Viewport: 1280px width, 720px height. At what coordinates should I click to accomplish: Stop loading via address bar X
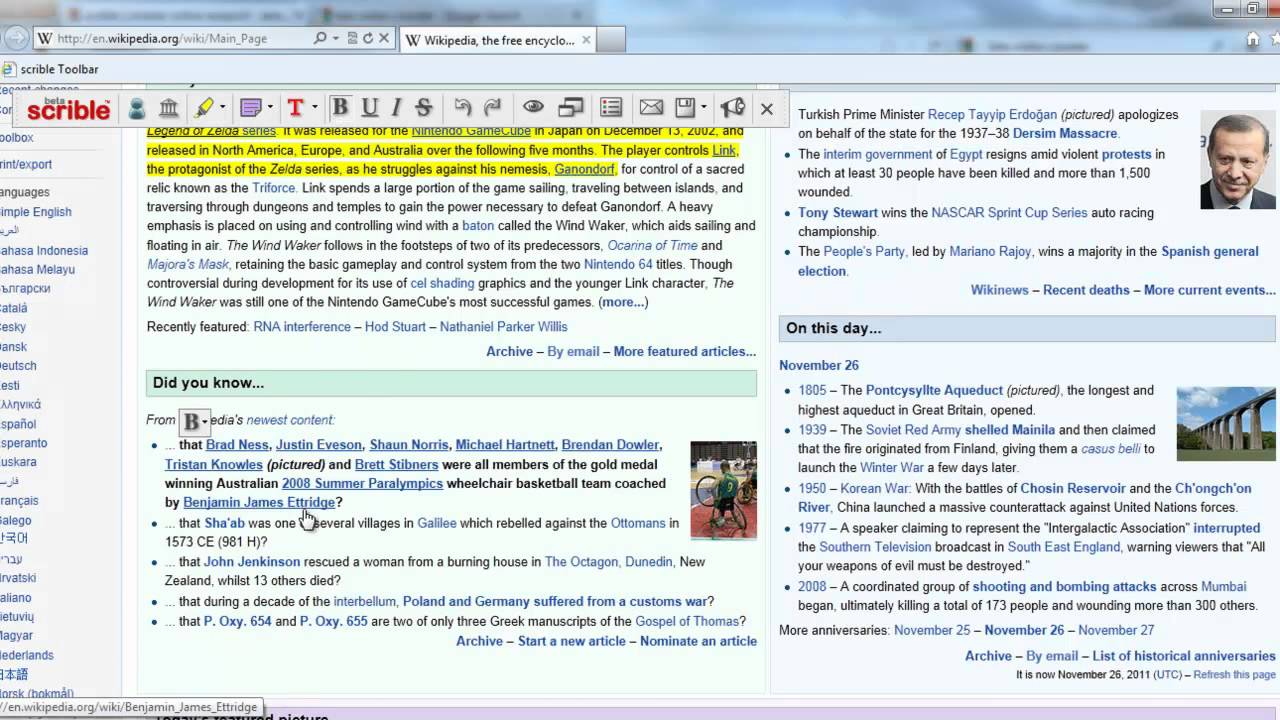click(383, 39)
